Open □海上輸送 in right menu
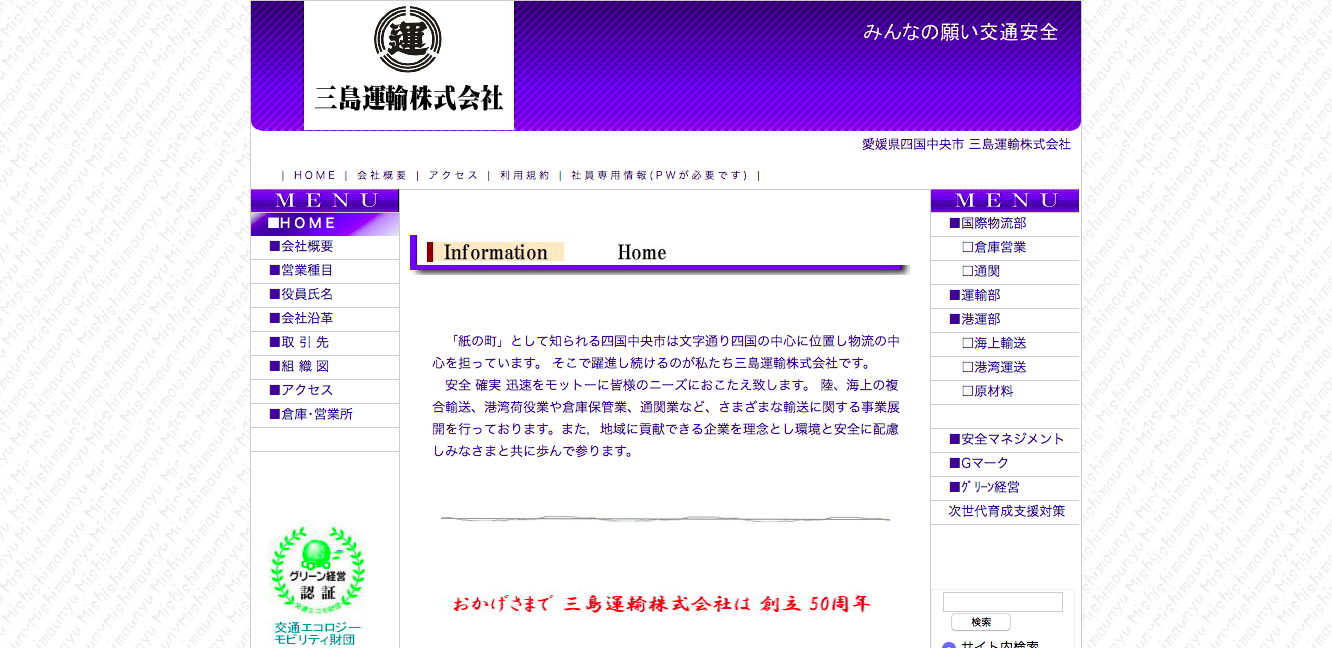The width and height of the screenshot is (1332, 648). pos(1005,343)
